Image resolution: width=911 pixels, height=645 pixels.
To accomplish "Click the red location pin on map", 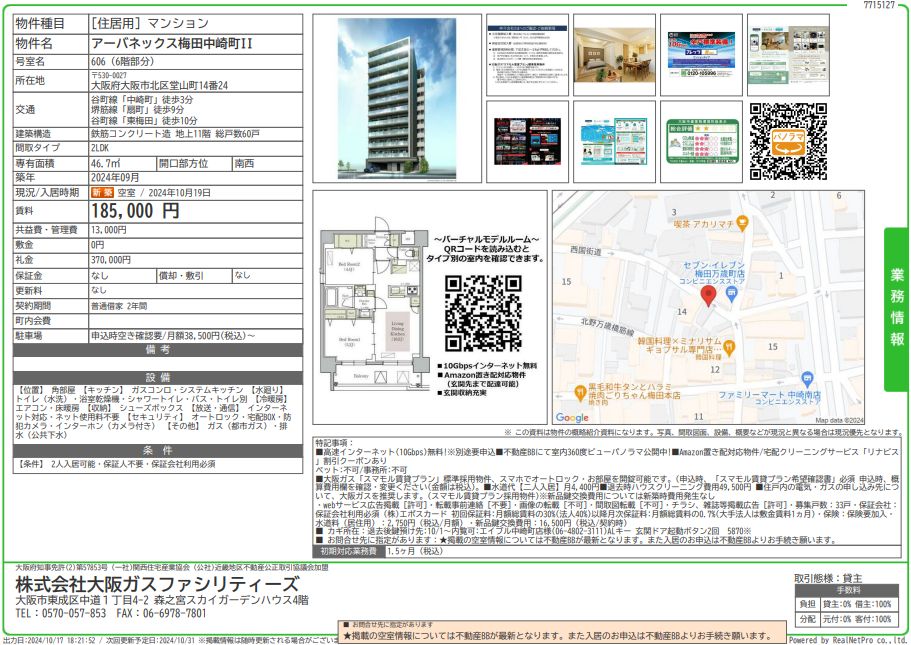I will point(708,296).
